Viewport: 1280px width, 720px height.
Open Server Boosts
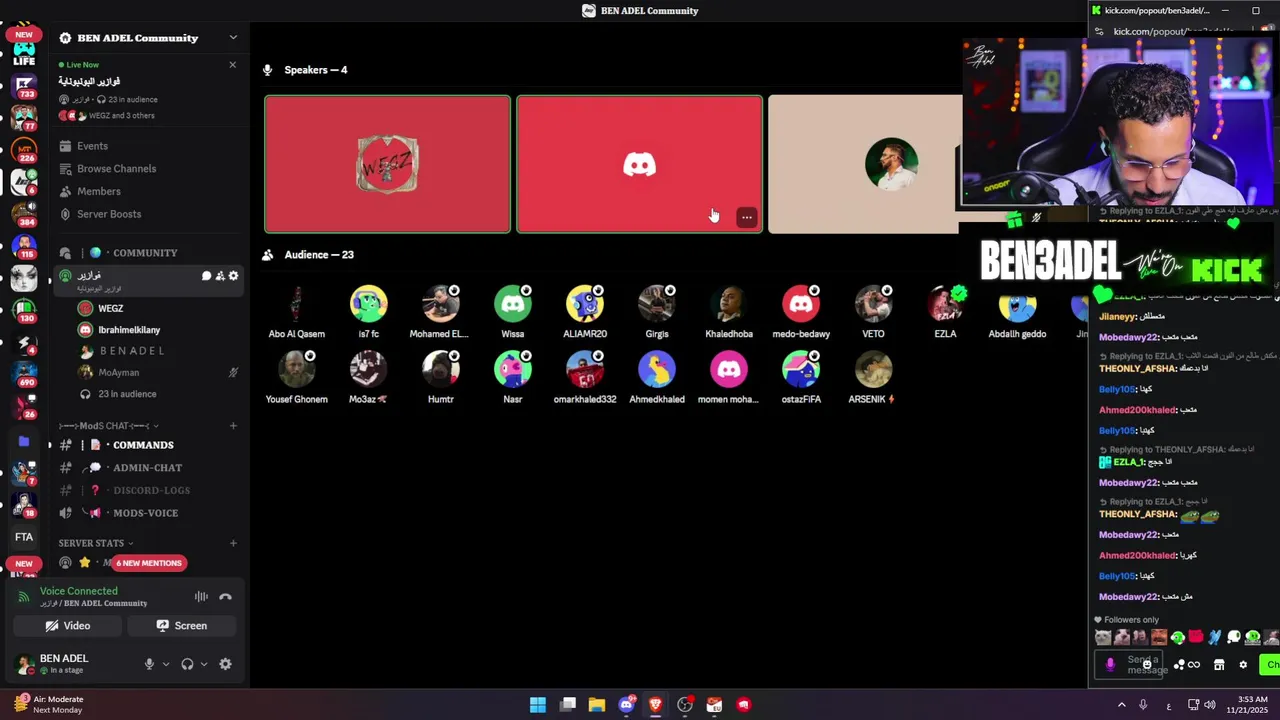(108, 214)
